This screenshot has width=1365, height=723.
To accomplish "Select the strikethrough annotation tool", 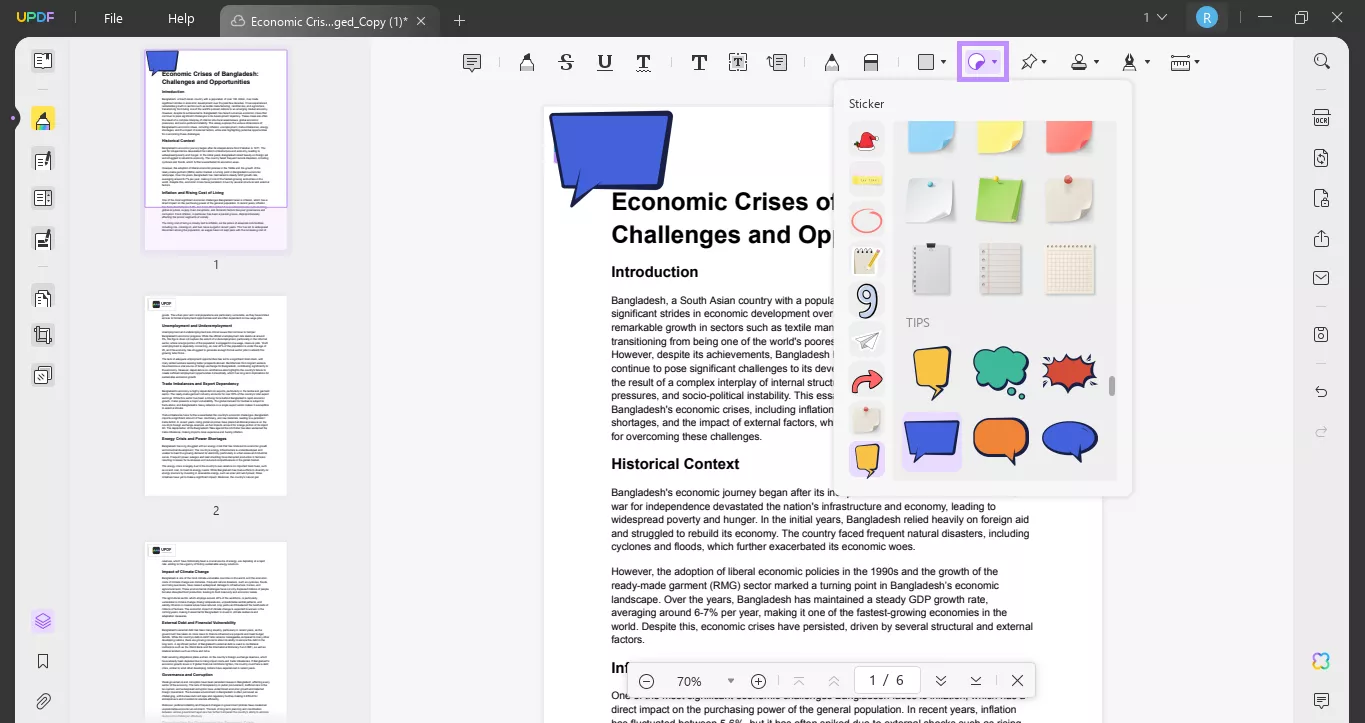I will 566,63.
